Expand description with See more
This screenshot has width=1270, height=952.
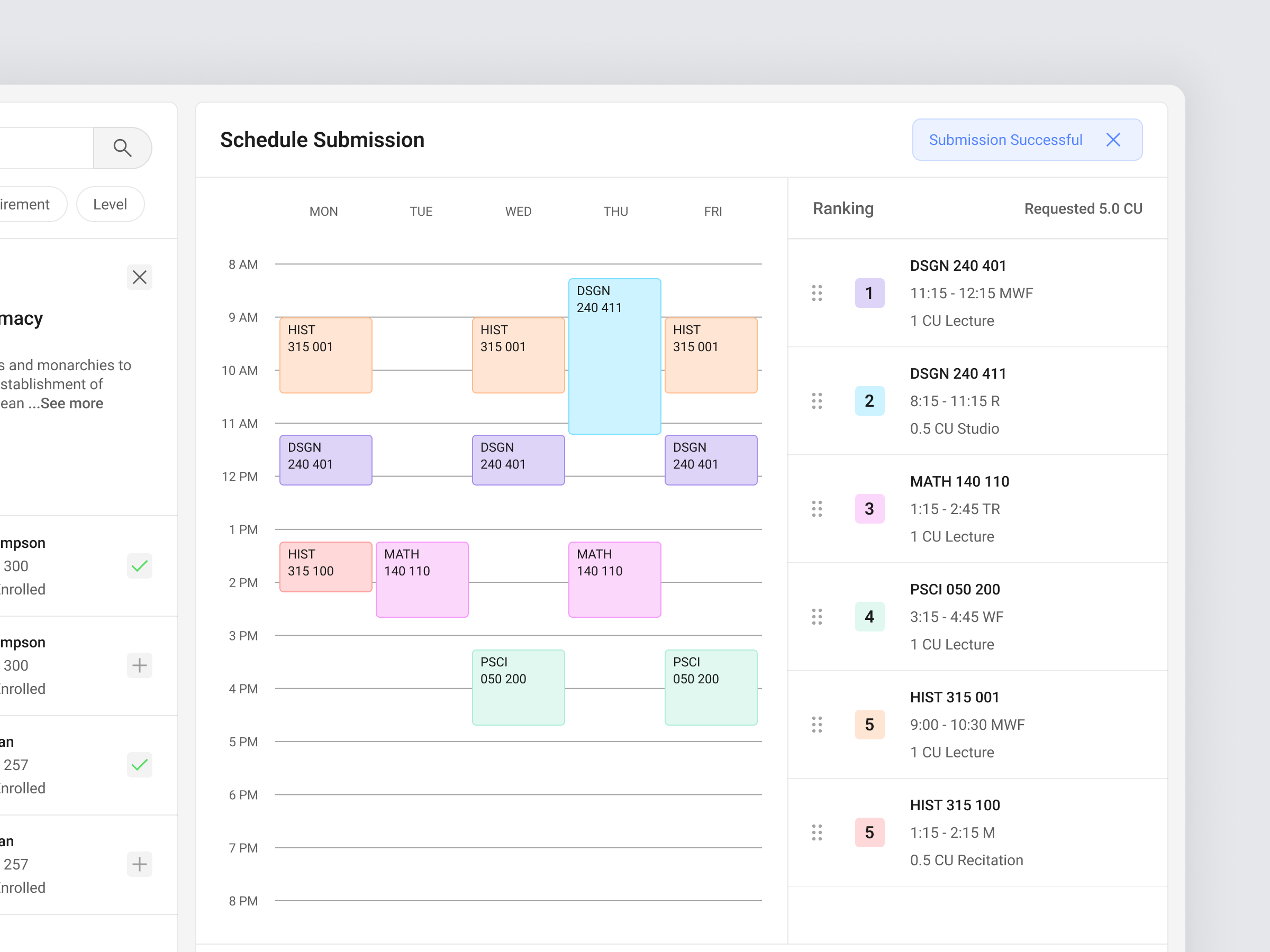(x=71, y=404)
